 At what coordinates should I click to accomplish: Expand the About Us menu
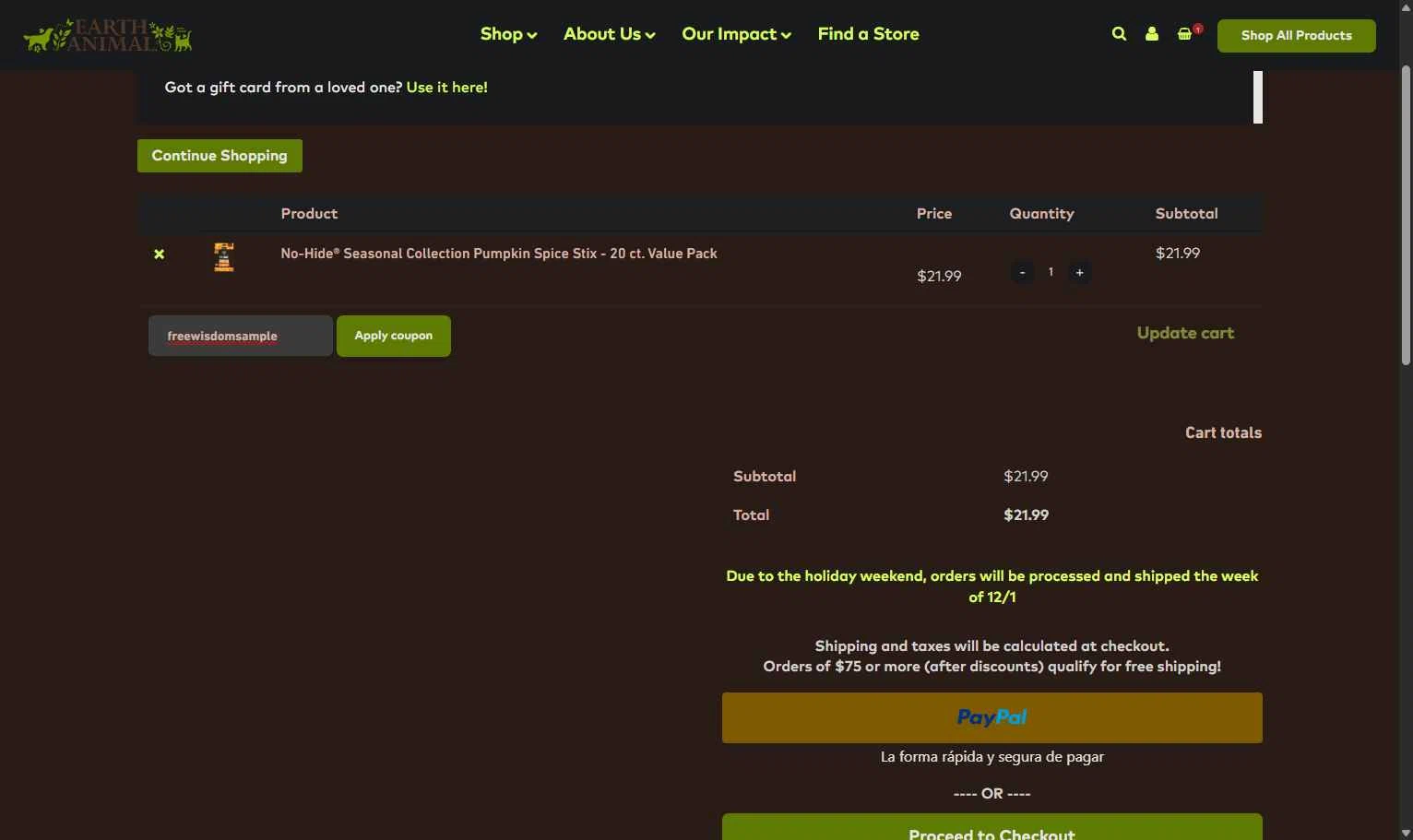[610, 34]
